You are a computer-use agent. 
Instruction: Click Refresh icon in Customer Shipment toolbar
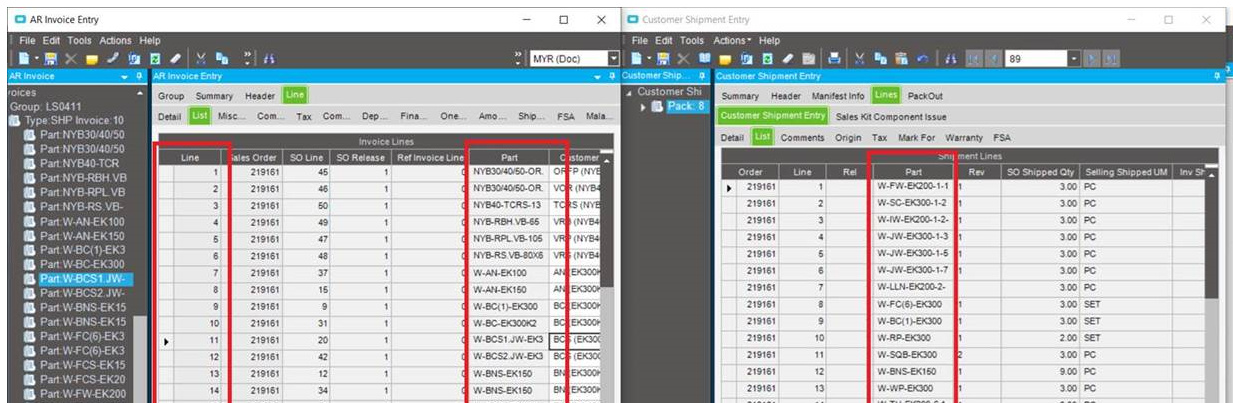(x=767, y=58)
